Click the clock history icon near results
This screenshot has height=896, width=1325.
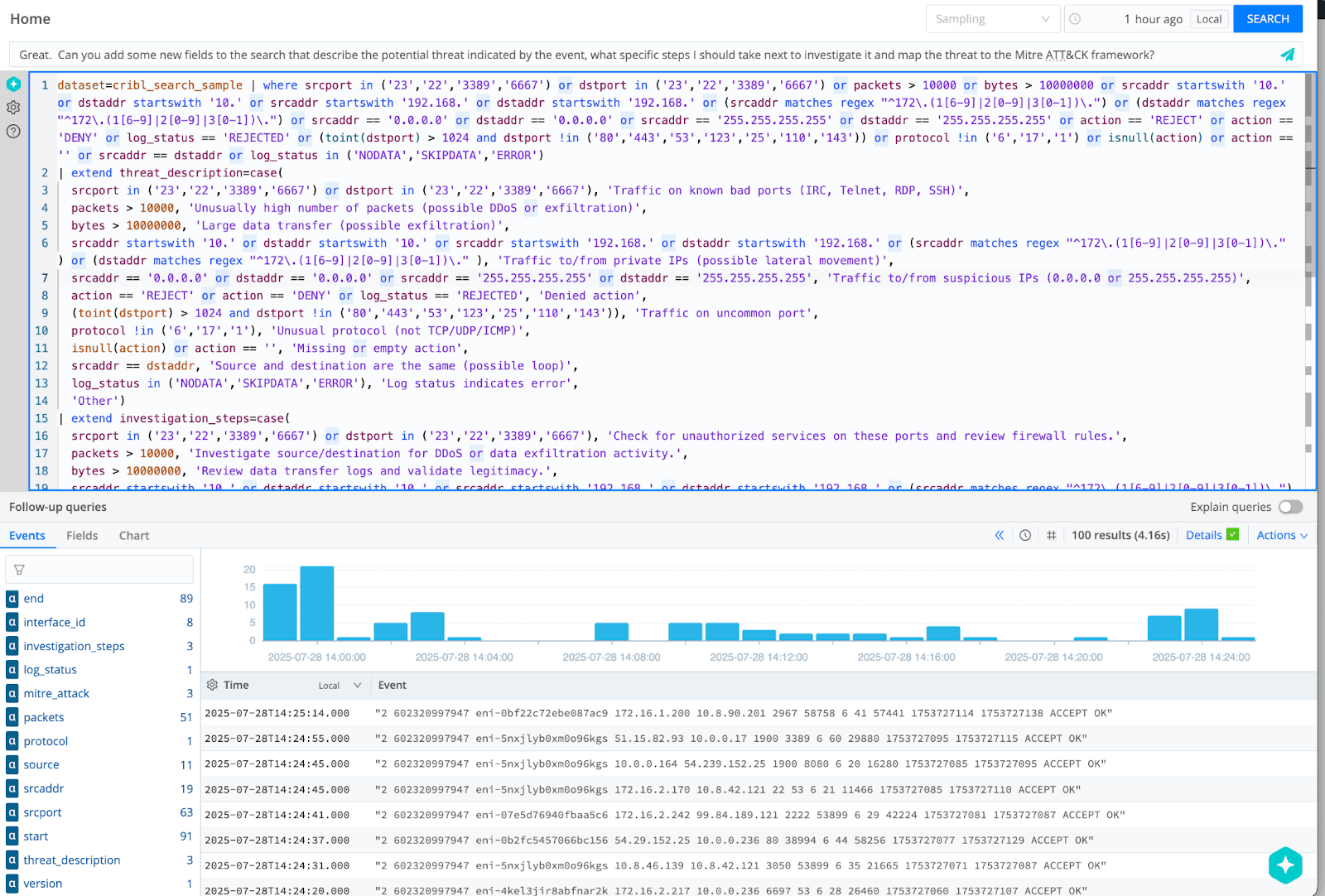click(1025, 536)
